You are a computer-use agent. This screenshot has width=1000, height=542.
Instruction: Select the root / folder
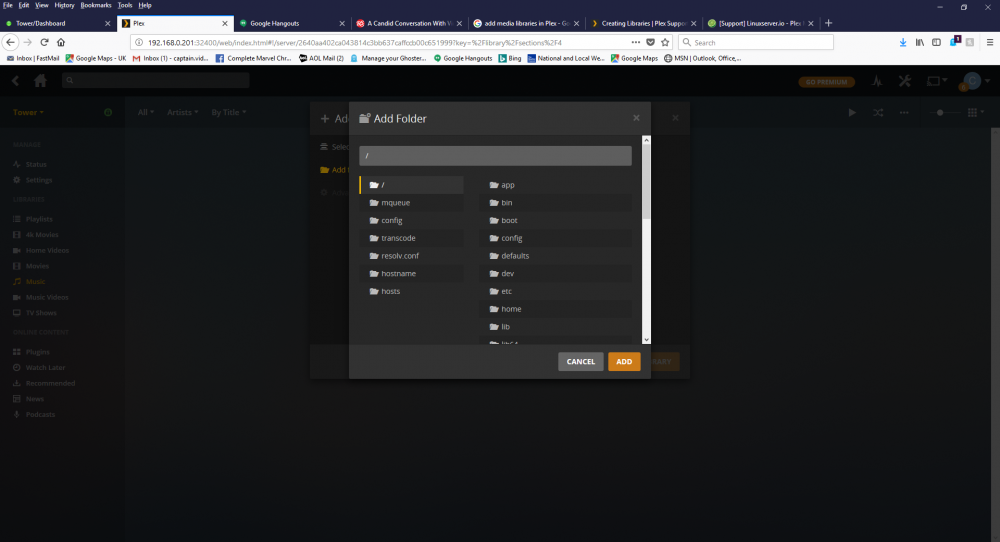click(x=412, y=185)
